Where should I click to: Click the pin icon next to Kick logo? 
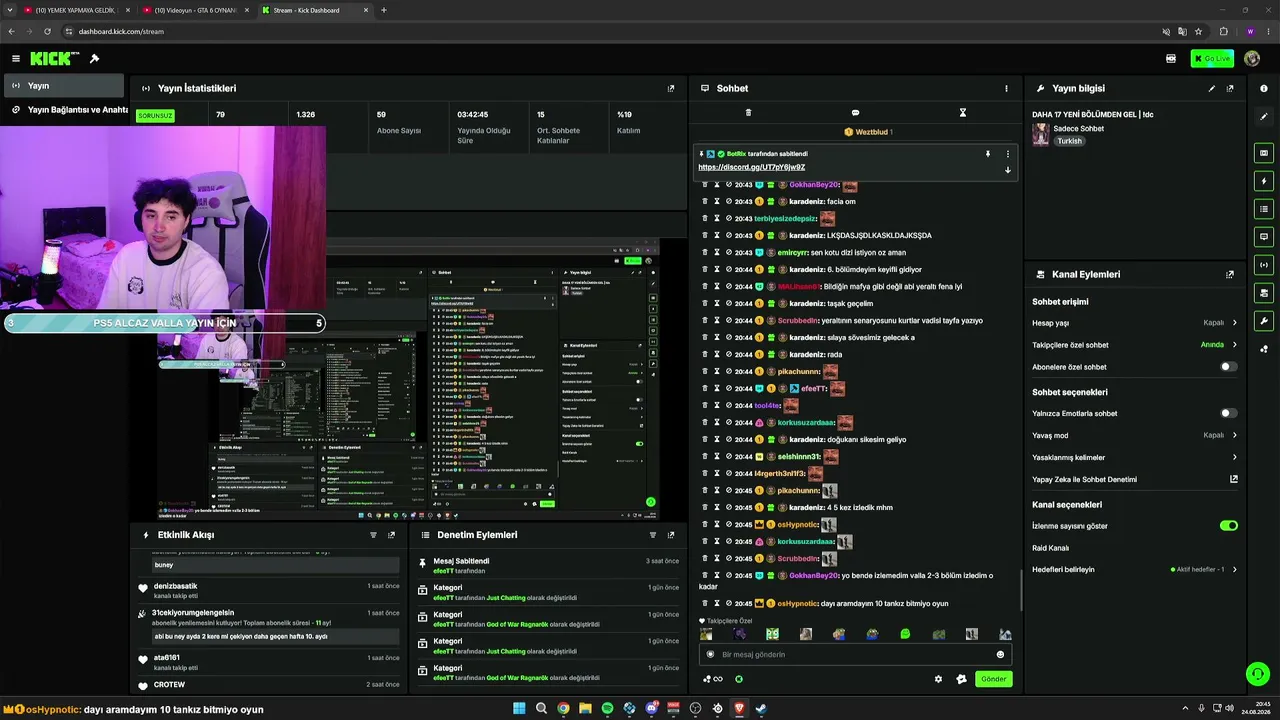94,59
